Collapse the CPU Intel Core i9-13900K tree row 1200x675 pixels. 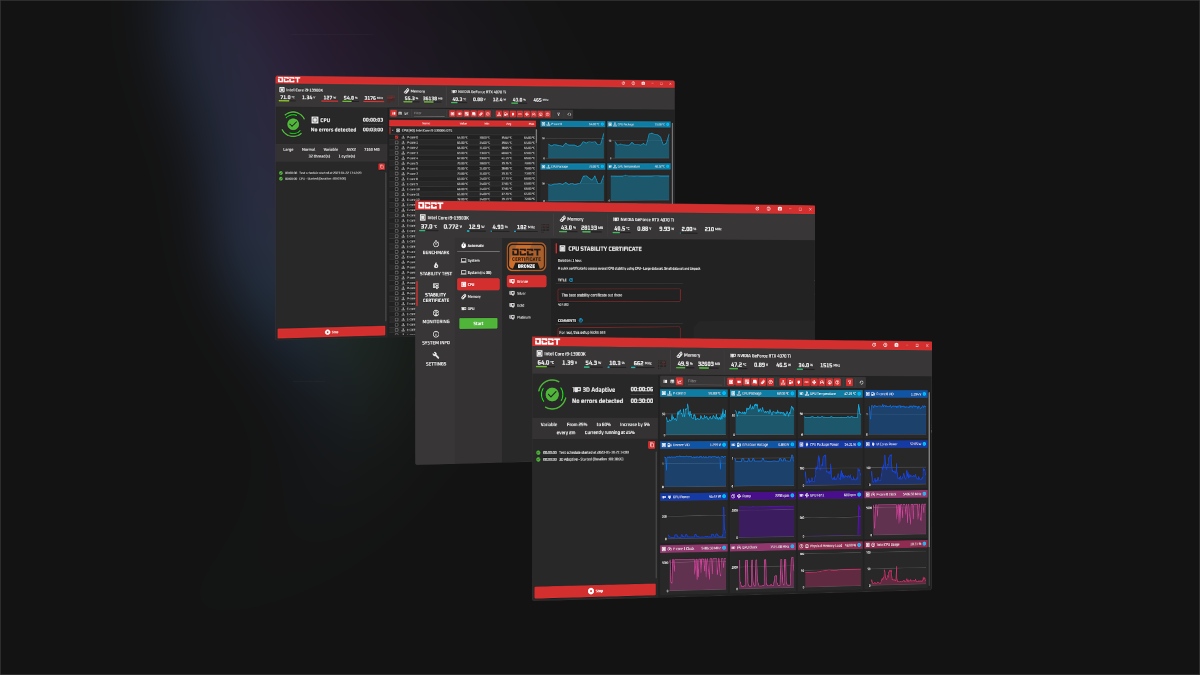(393, 130)
